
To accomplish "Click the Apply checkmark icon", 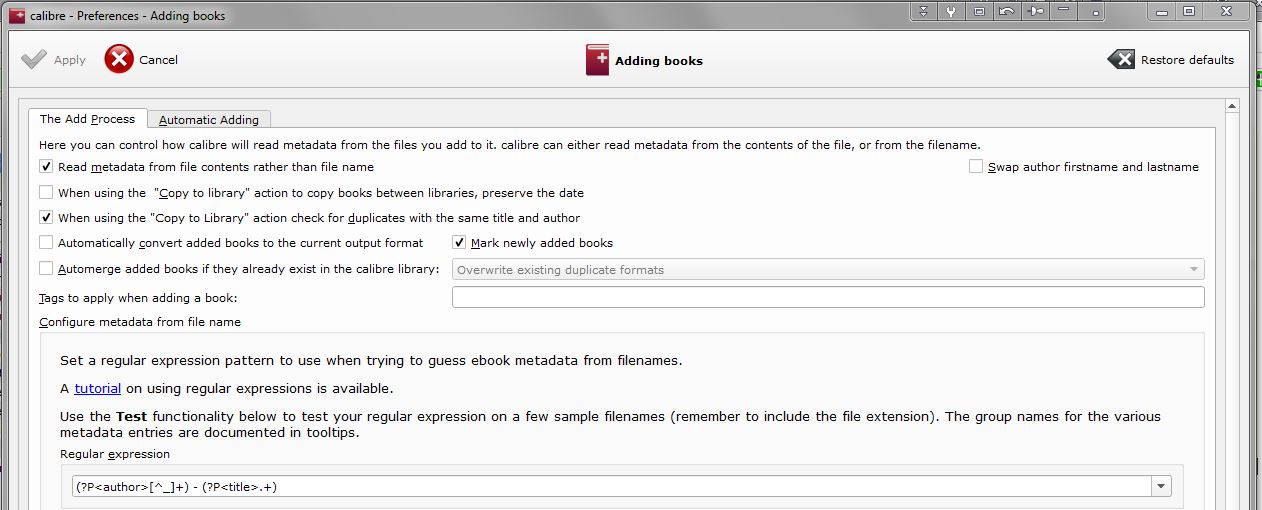I will [34, 60].
